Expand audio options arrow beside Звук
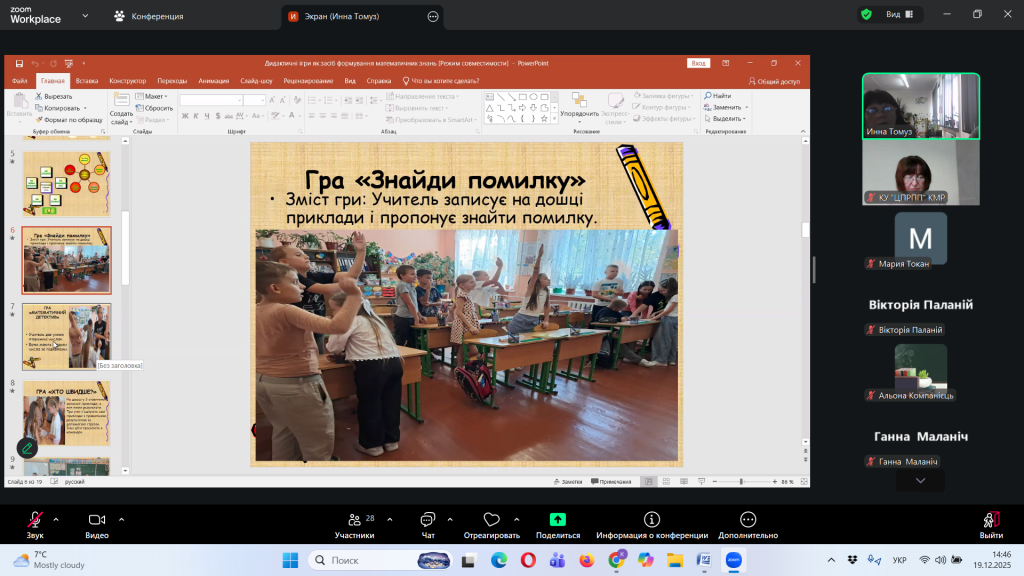 (55, 519)
